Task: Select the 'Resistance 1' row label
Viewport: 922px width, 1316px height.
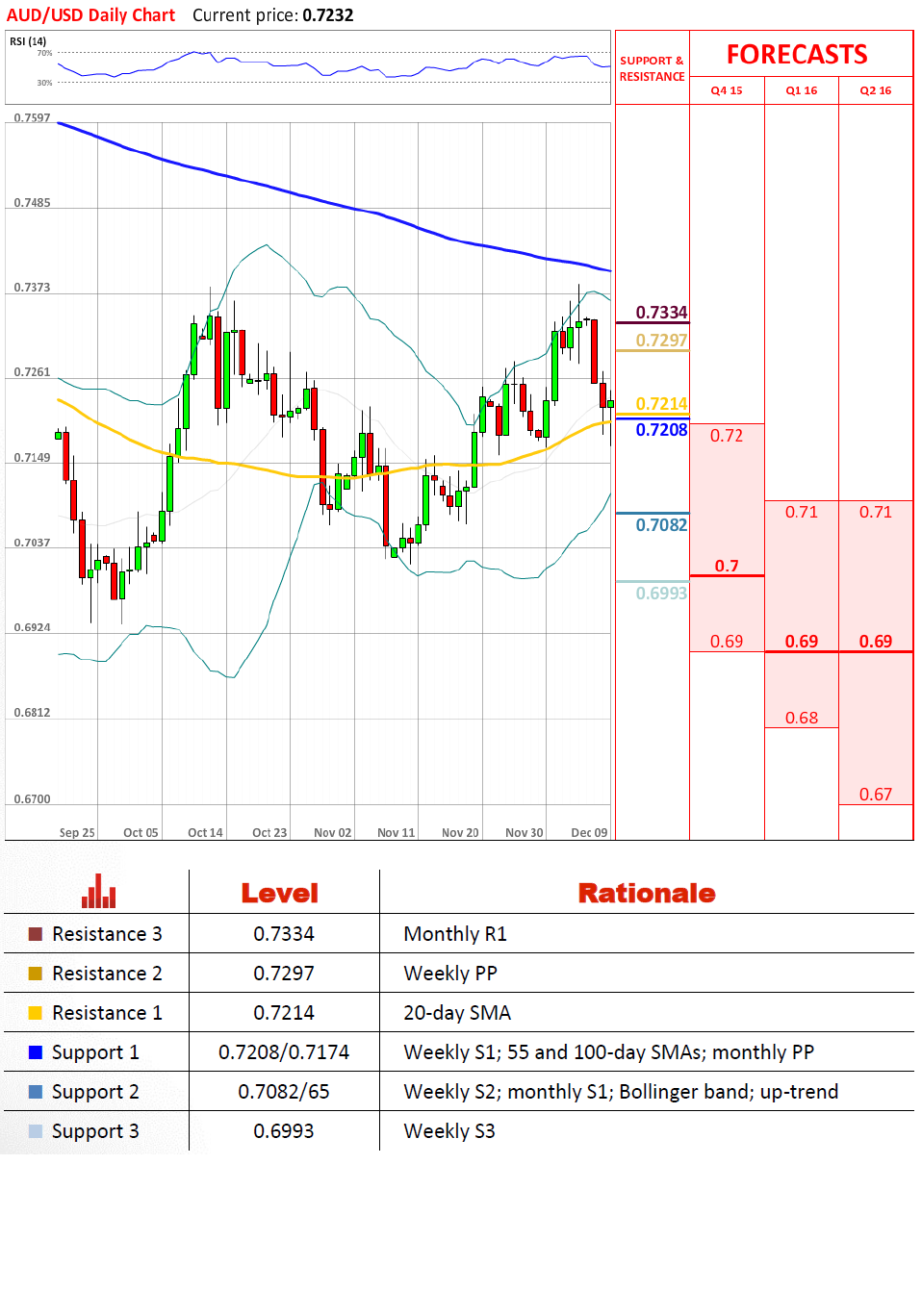Action: [107, 1013]
